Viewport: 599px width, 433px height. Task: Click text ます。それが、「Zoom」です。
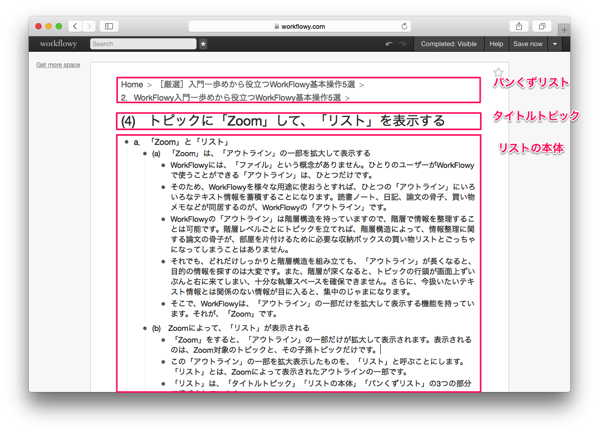[224, 314]
